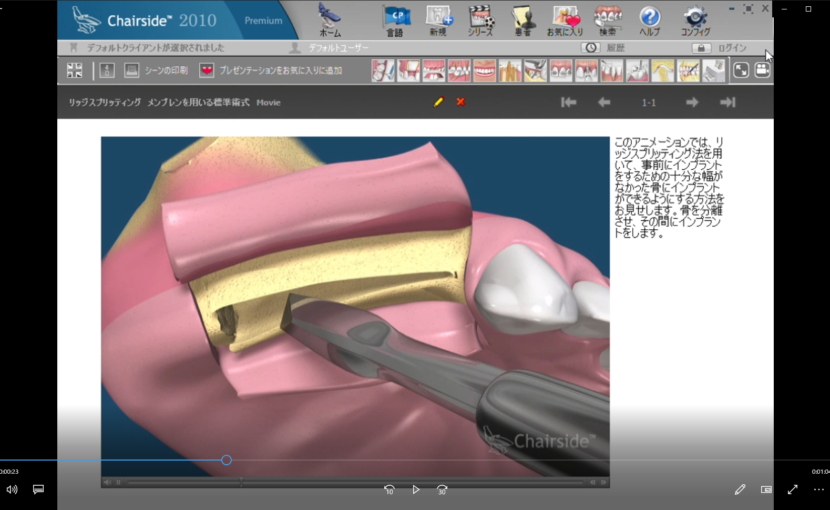
Task: Click プレゼンテーションをお気に入りに追加
Action: click(281, 70)
